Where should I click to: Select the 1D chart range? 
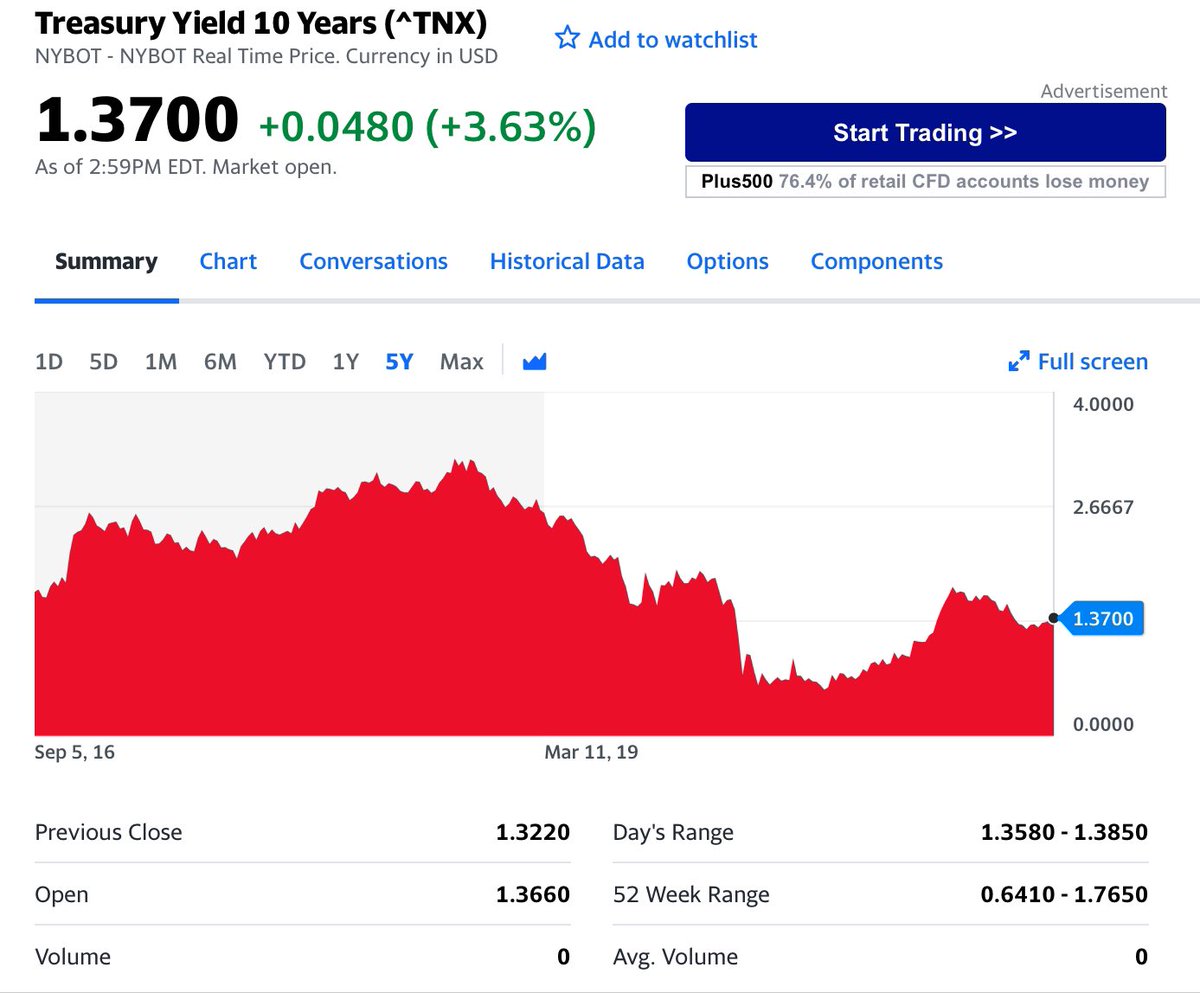click(49, 362)
